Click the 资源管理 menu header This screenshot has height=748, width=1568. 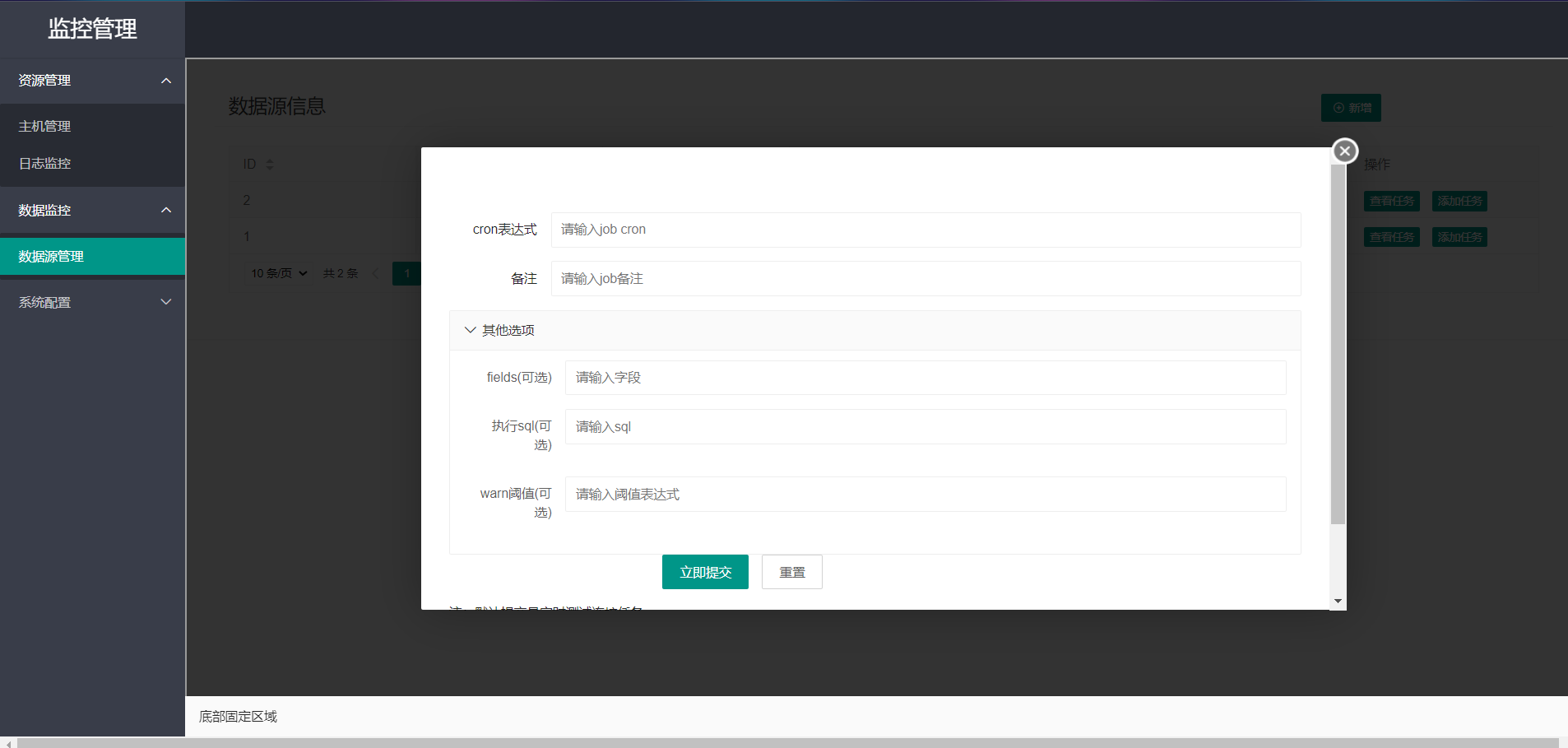click(92, 81)
